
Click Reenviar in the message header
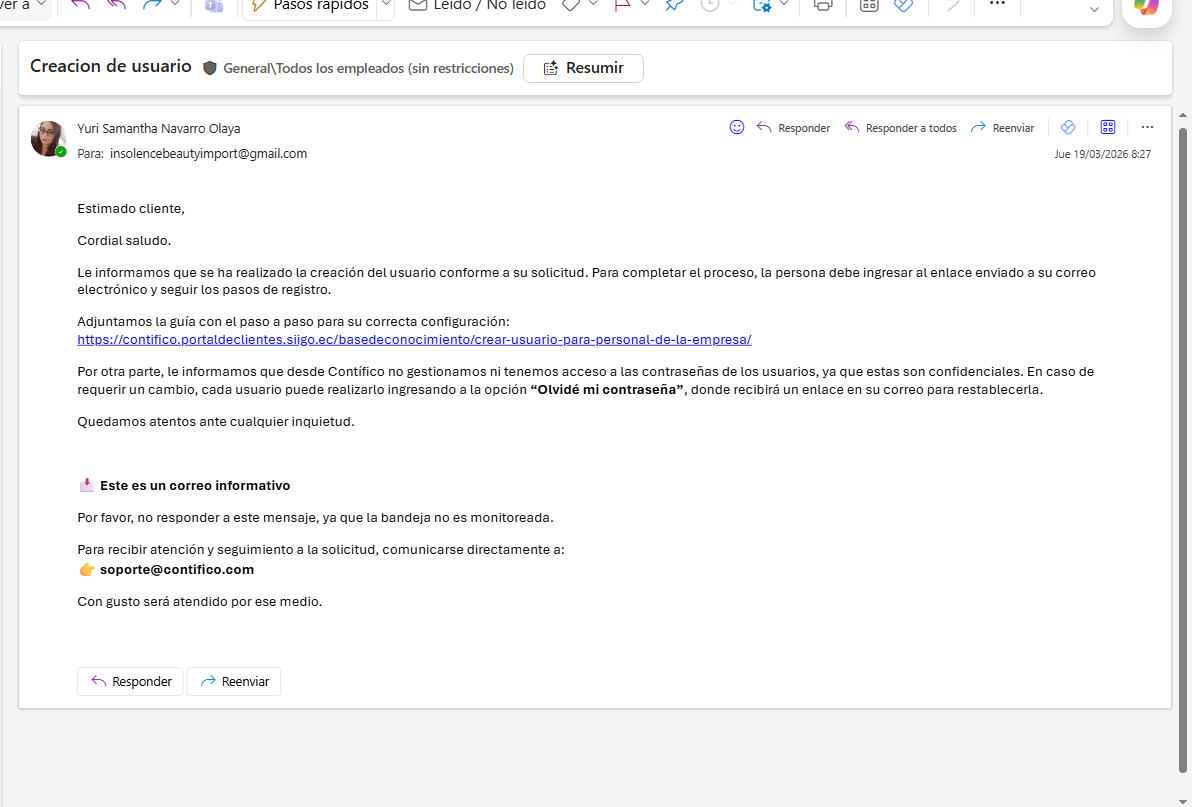point(1002,128)
